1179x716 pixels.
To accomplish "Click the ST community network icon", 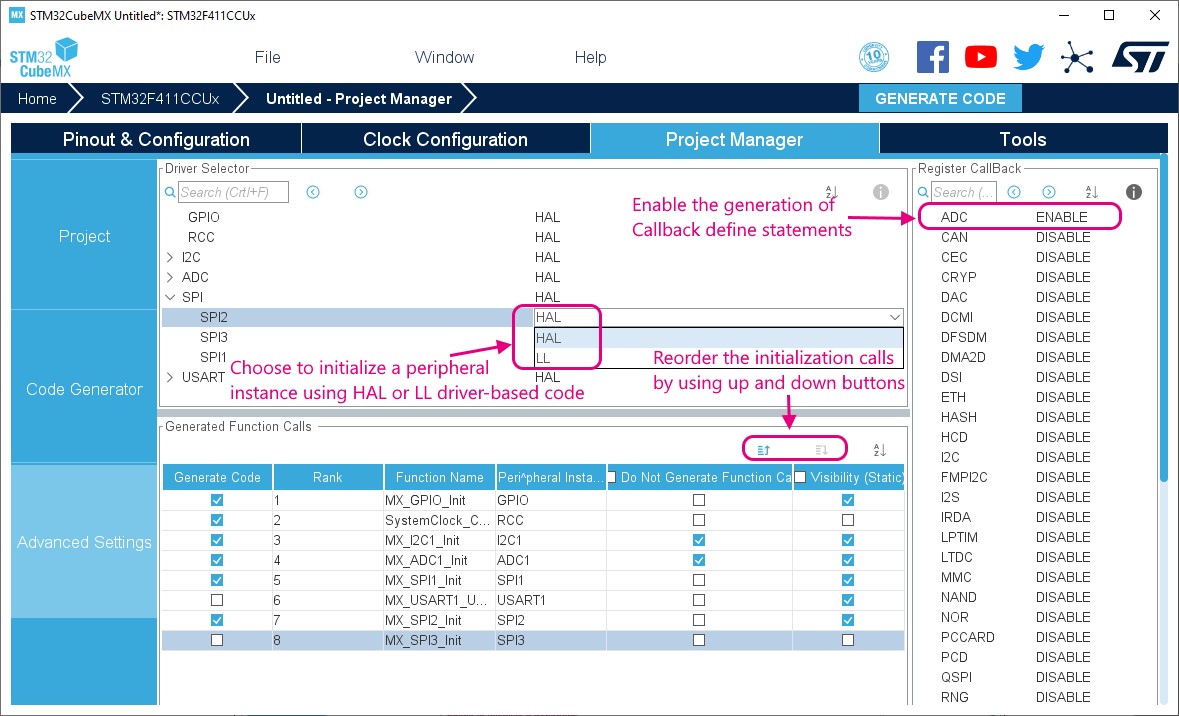I will (x=1077, y=57).
